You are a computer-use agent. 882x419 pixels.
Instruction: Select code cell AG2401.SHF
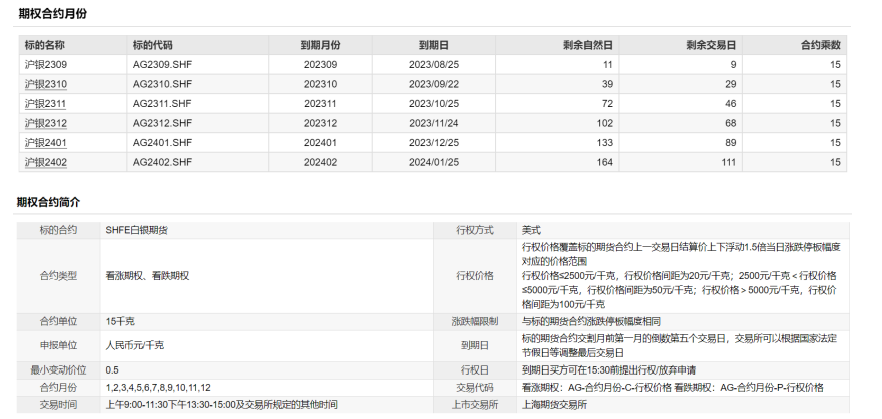coord(162,143)
